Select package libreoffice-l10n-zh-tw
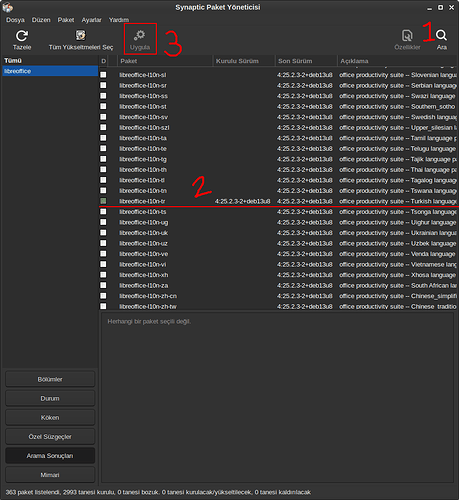The height and width of the screenshot is (500, 459). pos(148,306)
